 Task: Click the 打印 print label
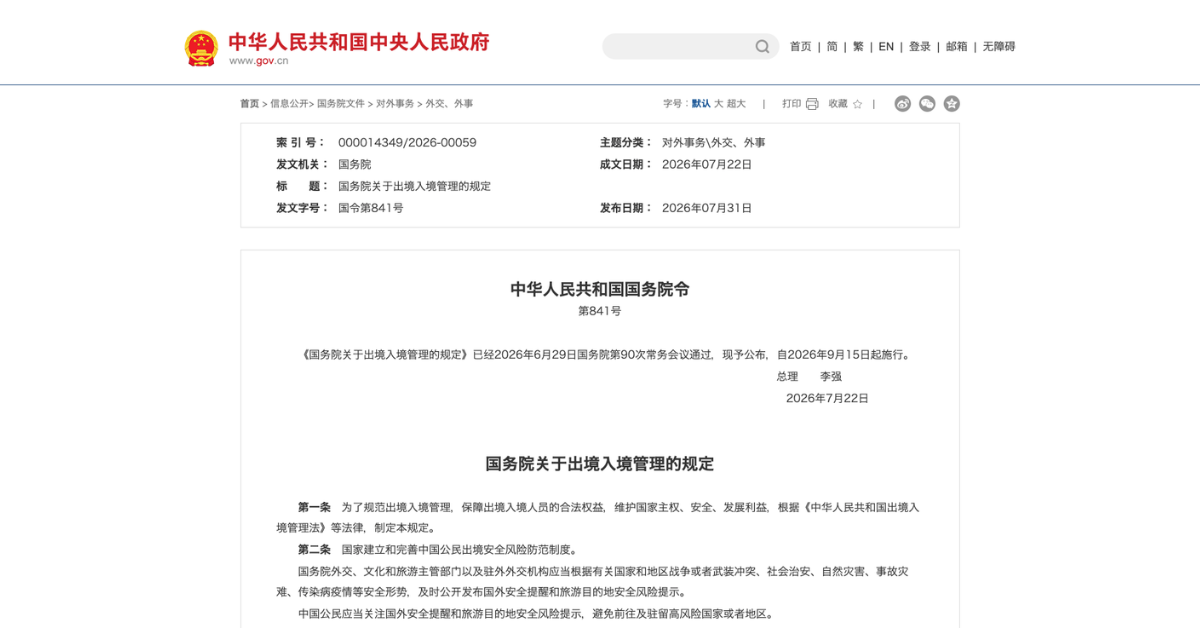(792, 104)
